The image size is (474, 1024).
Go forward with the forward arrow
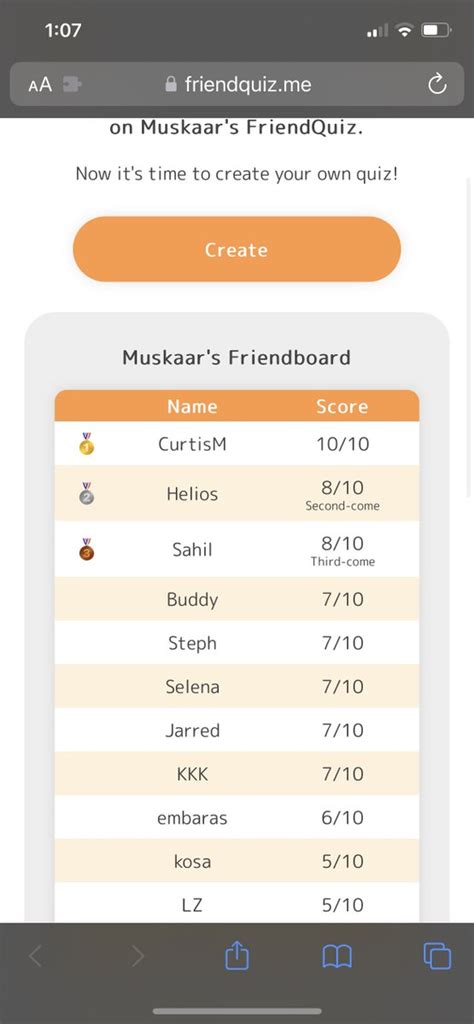click(137, 956)
